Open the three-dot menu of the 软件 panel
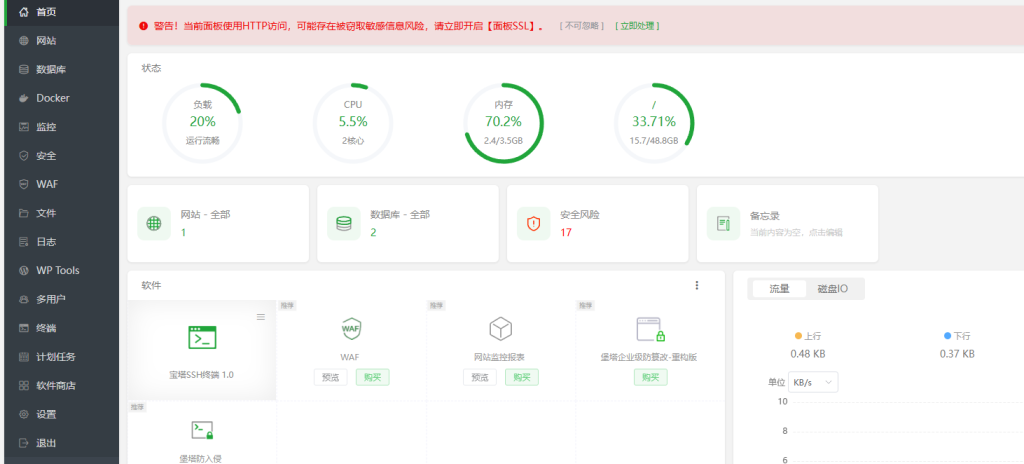Image resolution: width=1024 pixels, height=464 pixels. (x=697, y=285)
